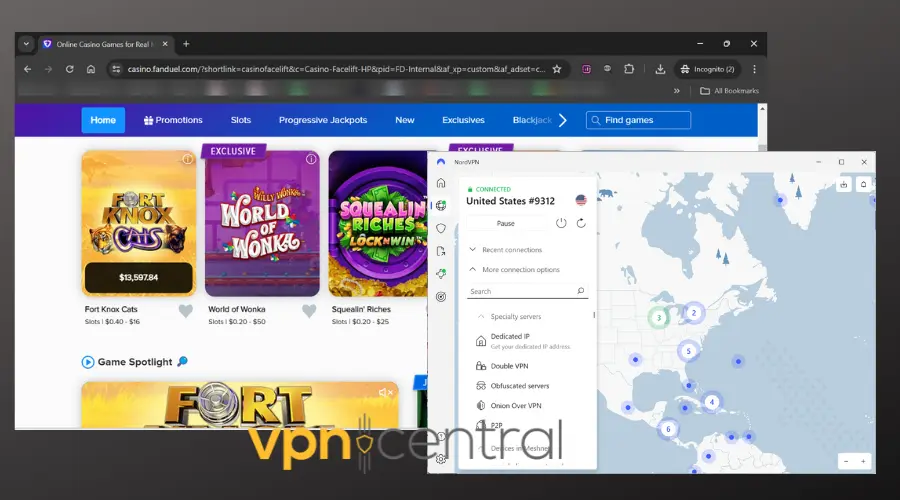Favorite World of Wonka with heart icon
Screen dimensions: 900x500
309,311
